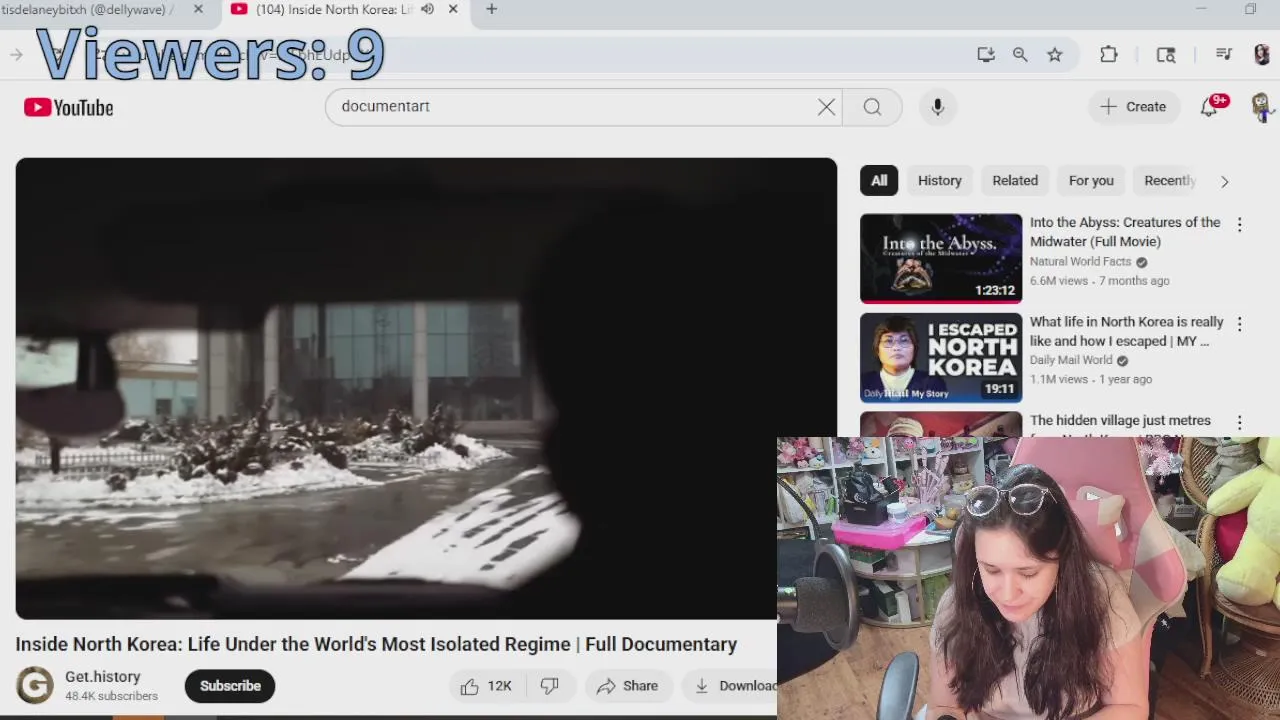Open the browser media controls icon
The image size is (1280, 720).
point(1224,55)
